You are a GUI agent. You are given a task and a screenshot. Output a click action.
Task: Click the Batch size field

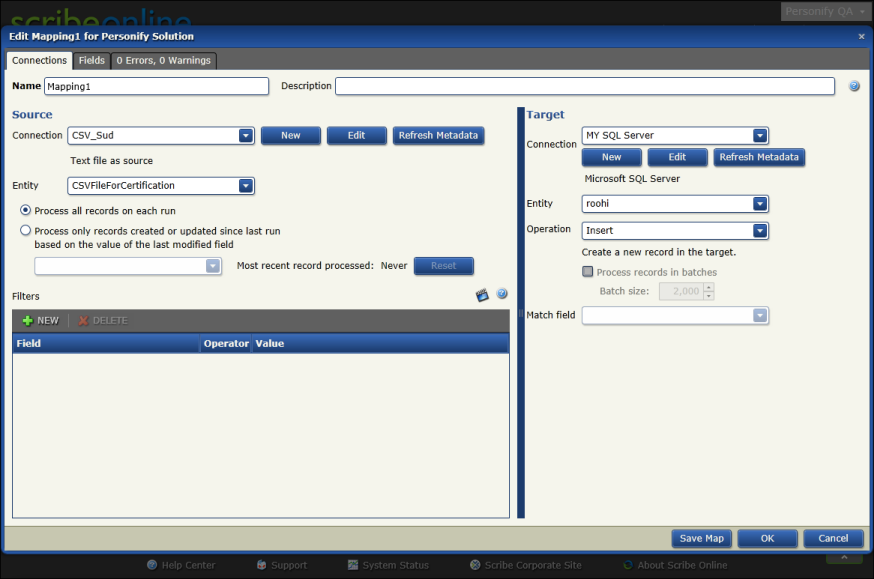[x=681, y=291]
